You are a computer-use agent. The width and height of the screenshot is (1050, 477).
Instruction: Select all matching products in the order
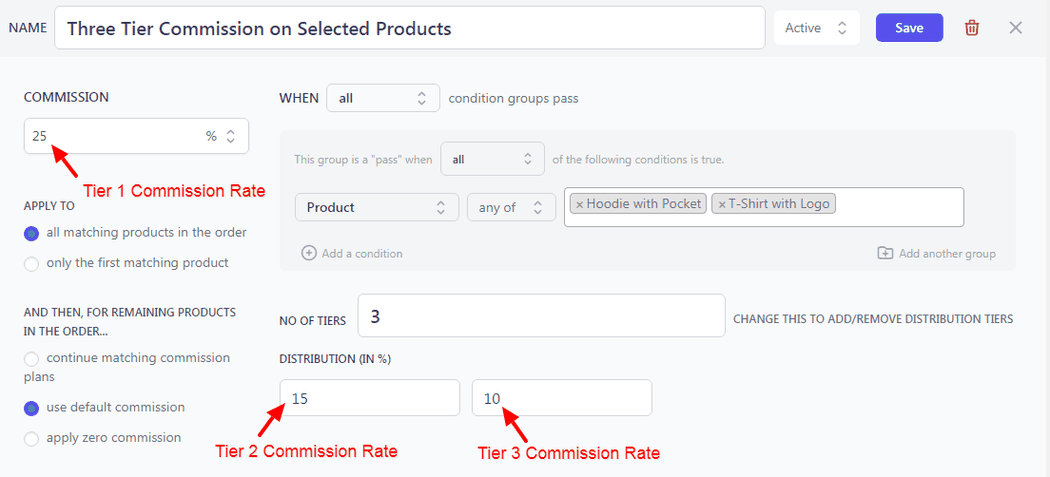(32, 233)
